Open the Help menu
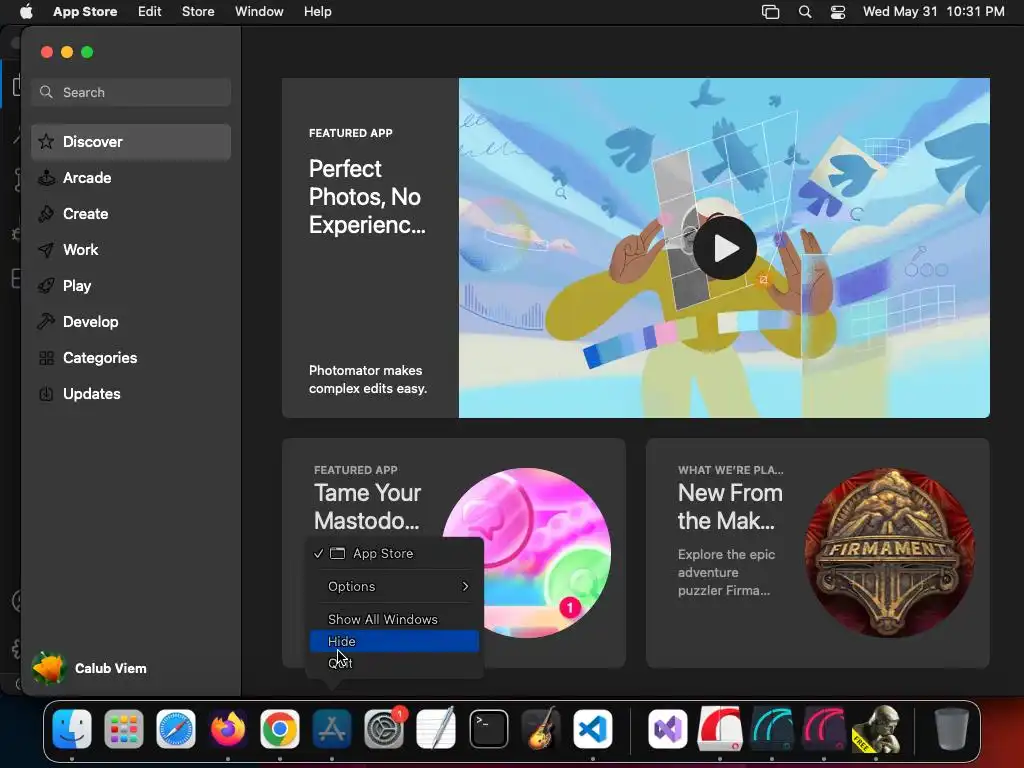1024x768 pixels. [x=317, y=12]
